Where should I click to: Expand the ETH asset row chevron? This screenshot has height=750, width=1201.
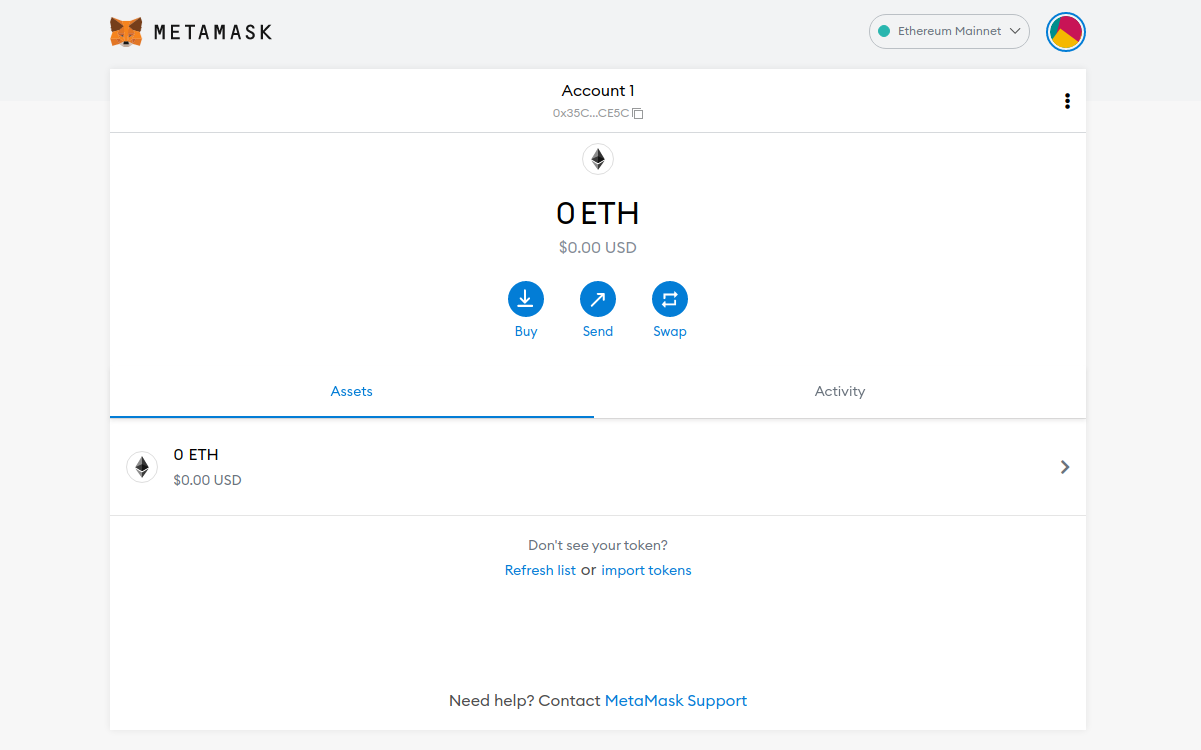pyautogui.click(x=1064, y=466)
